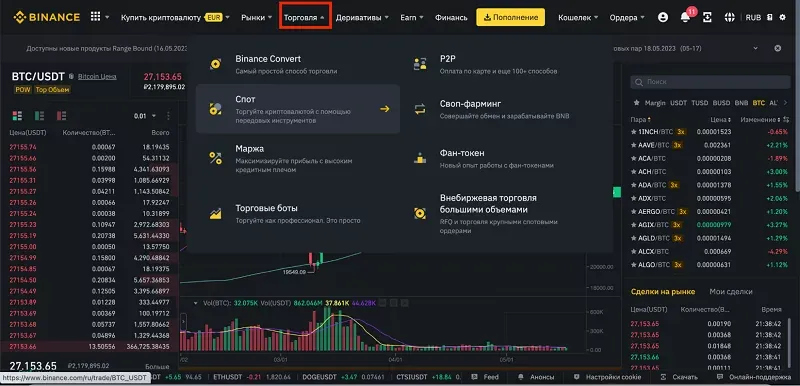Image resolution: width=800 pixels, height=386 pixels.
Task: Click the BTC/USDT info icon
Action: pos(71,76)
